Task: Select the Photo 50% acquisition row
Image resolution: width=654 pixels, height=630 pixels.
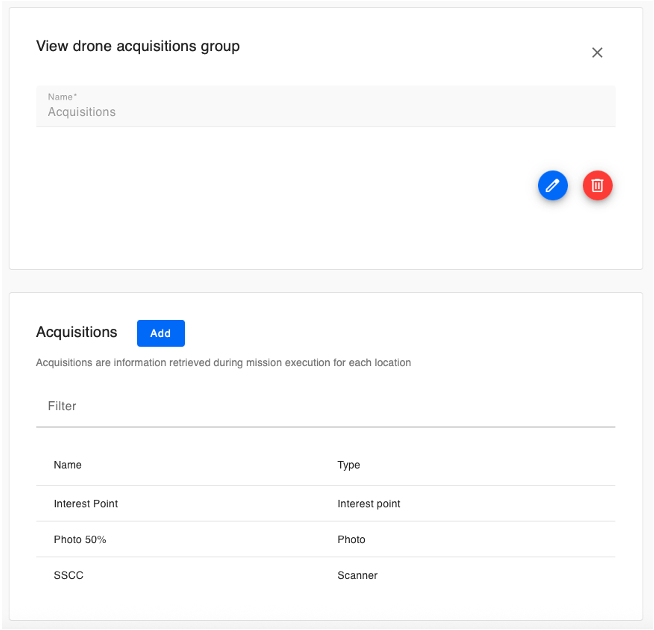Action: [x=80, y=540]
